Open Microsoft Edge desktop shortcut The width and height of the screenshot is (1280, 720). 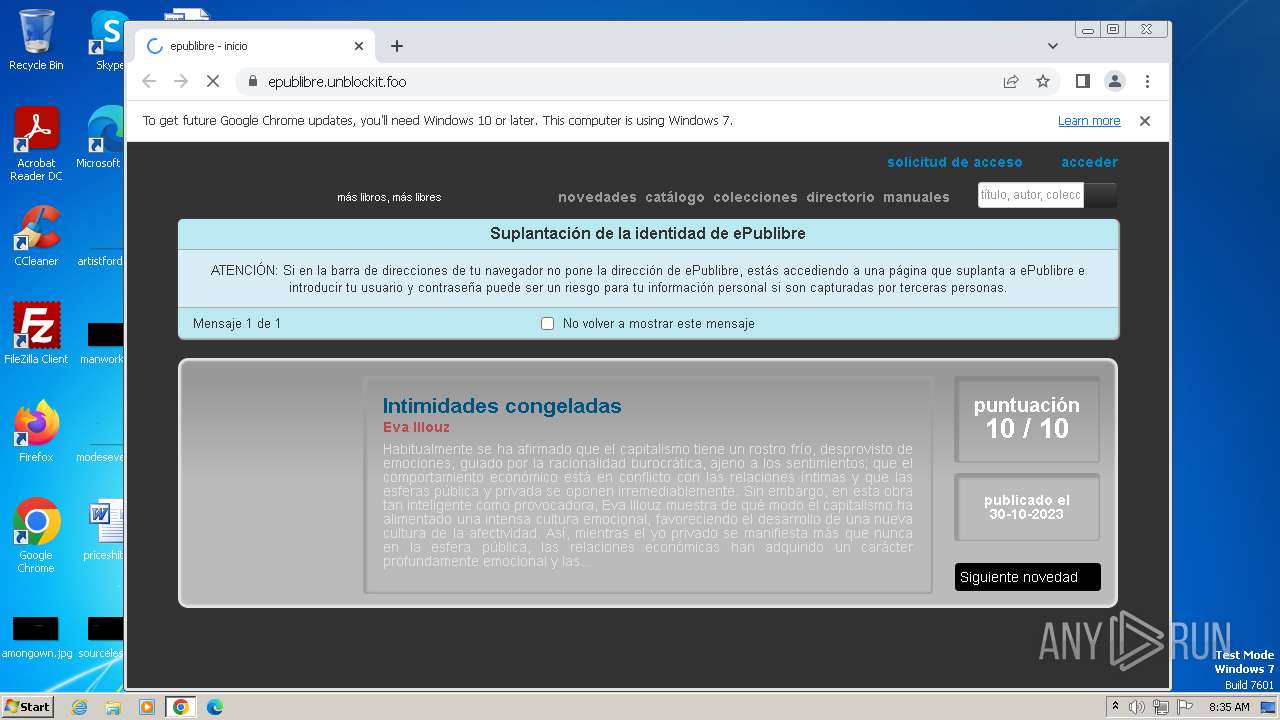(x=100, y=138)
